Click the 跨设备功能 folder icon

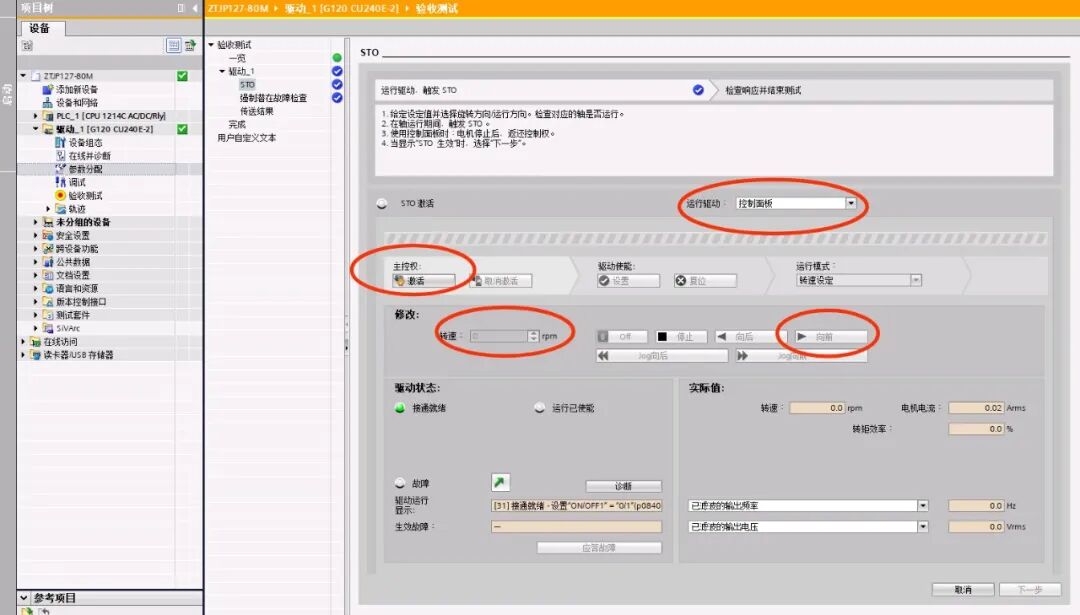coord(48,249)
